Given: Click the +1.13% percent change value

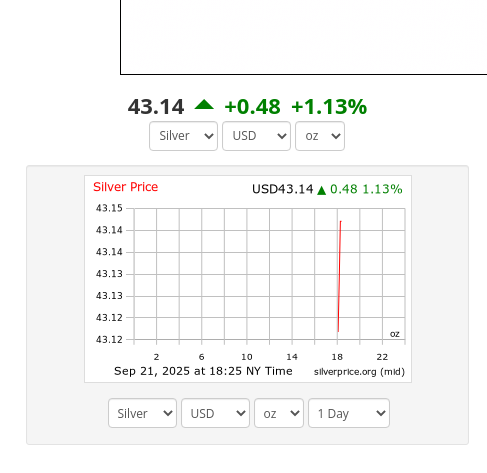Looking at the screenshot, I should tap(329, 107).
